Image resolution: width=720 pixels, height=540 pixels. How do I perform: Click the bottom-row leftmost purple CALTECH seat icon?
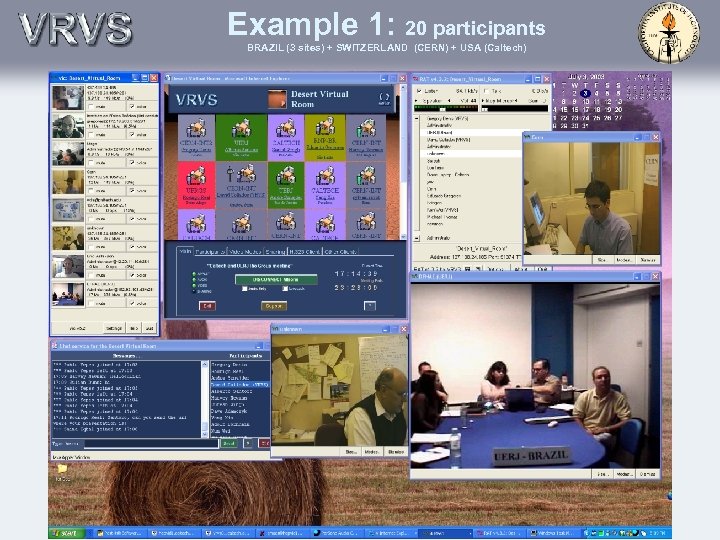[196, 223]
